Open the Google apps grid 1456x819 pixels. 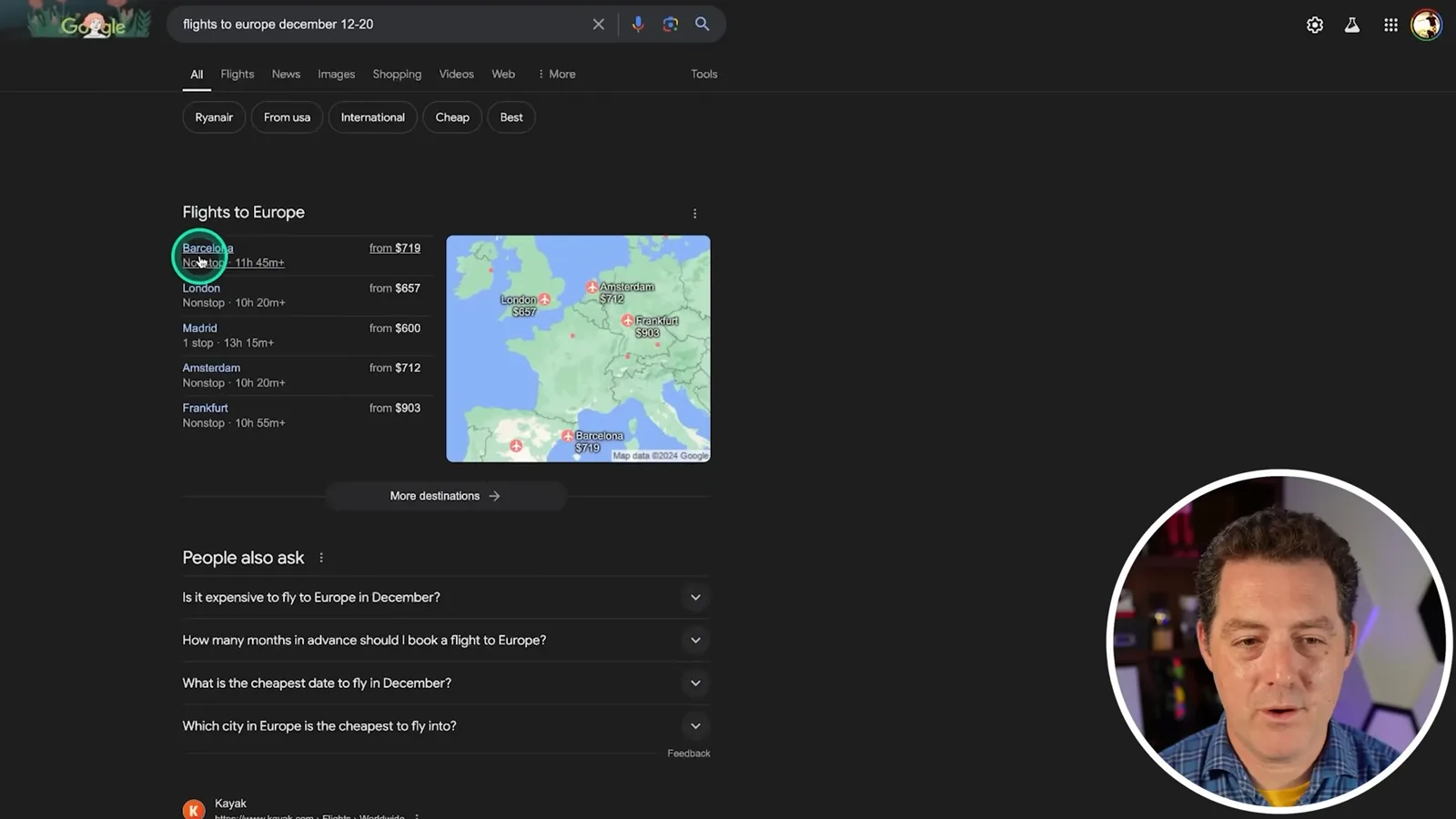click(x=1390, y=25)
